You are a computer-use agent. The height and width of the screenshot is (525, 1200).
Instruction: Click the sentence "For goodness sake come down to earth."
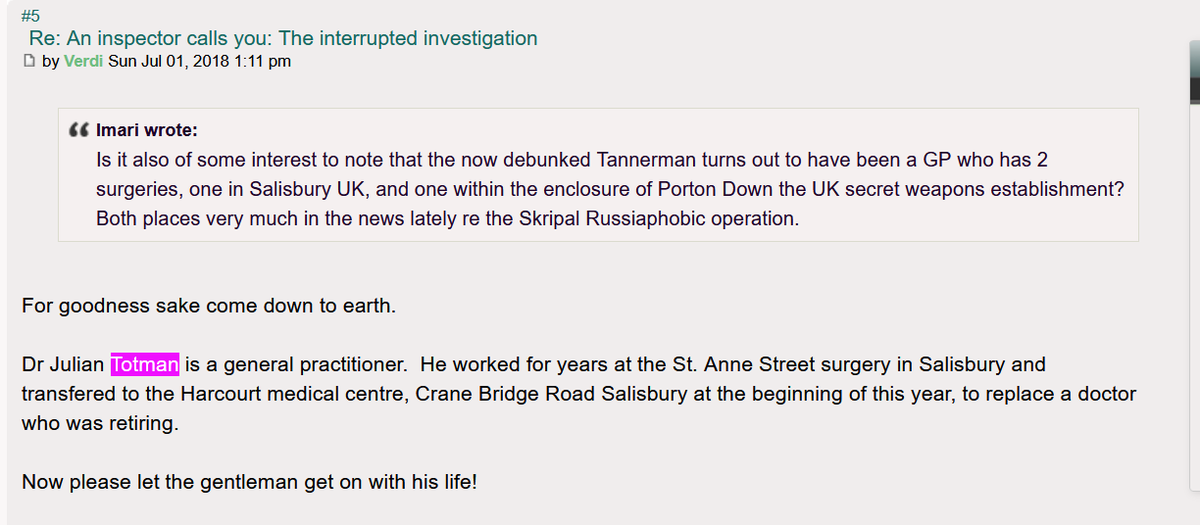[x=209, y=306]
